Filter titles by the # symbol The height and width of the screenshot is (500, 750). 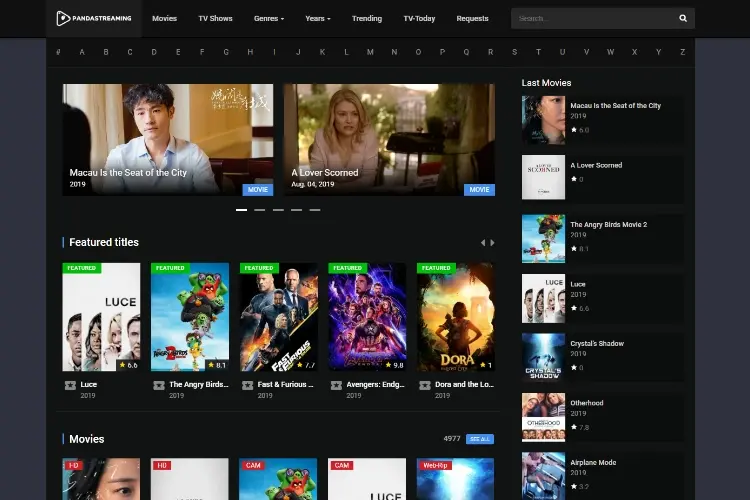click(58, 52)
